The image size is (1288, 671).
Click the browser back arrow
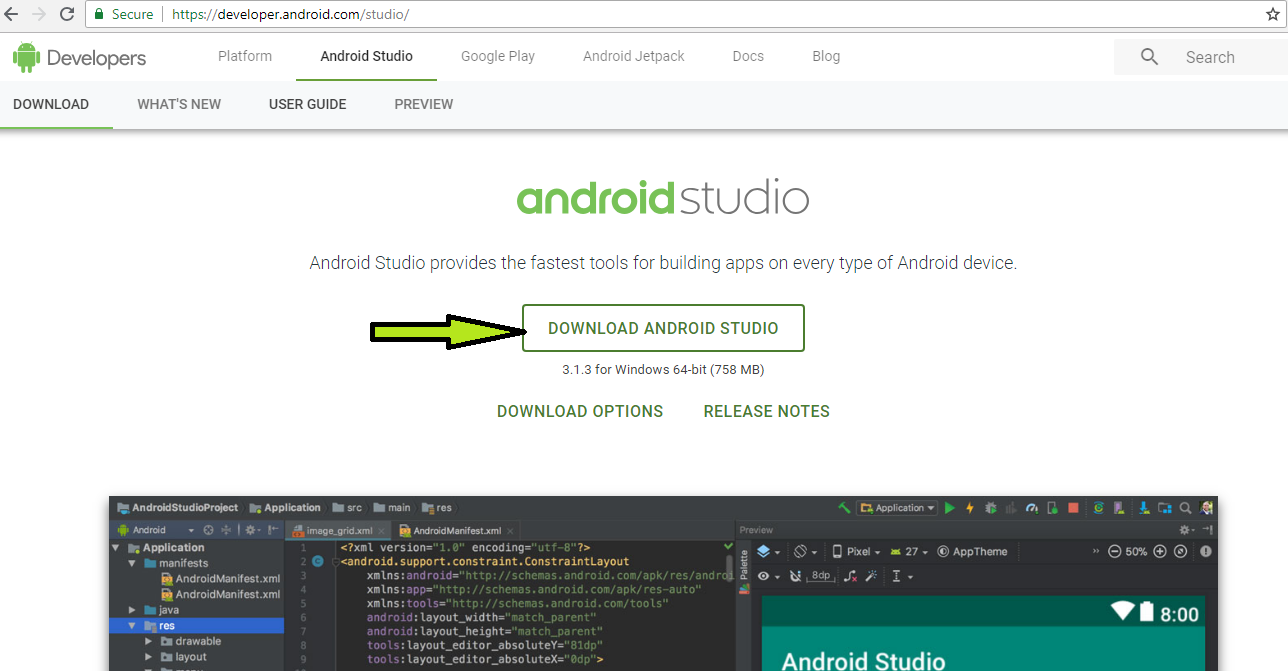(11, 14)
